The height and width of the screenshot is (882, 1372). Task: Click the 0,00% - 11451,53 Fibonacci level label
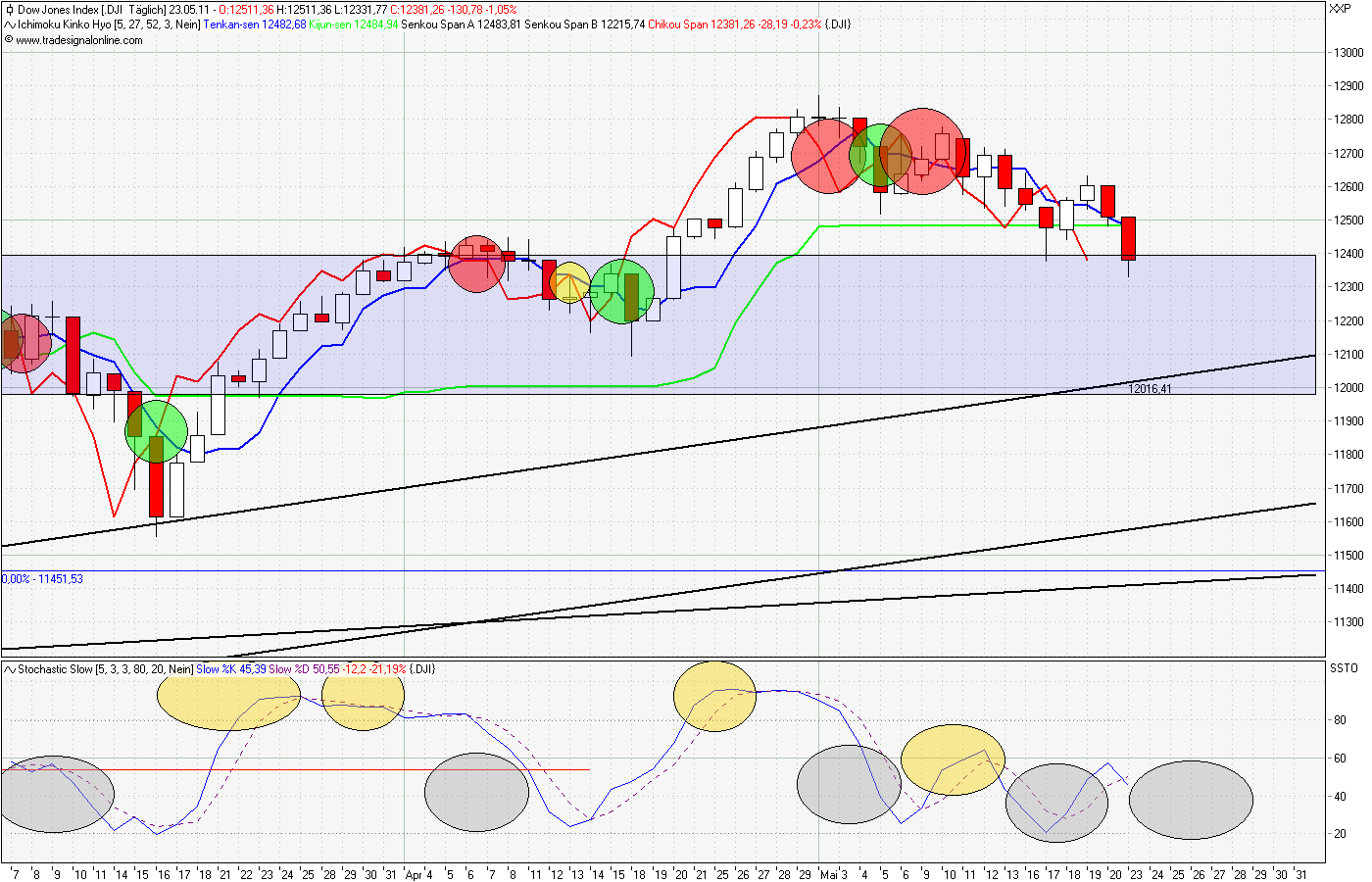[42, 578]
